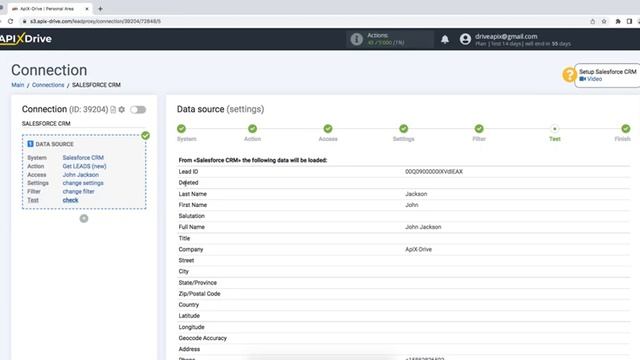Go to the System step

pyautogui.click(x=182, y=129)
